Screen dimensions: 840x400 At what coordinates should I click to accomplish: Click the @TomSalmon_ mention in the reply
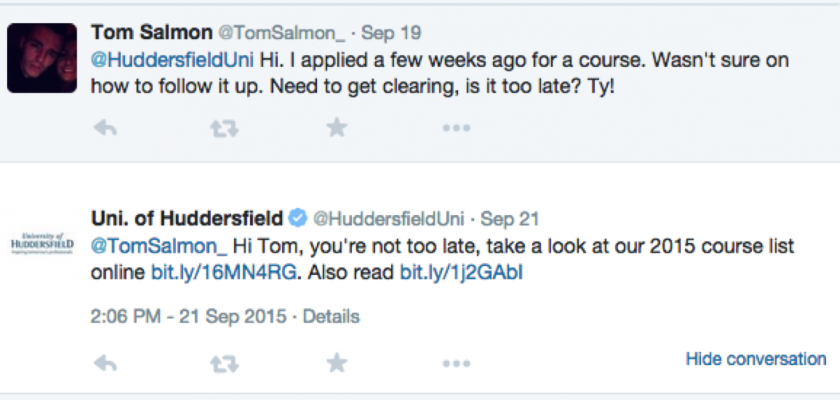point(160,245)
